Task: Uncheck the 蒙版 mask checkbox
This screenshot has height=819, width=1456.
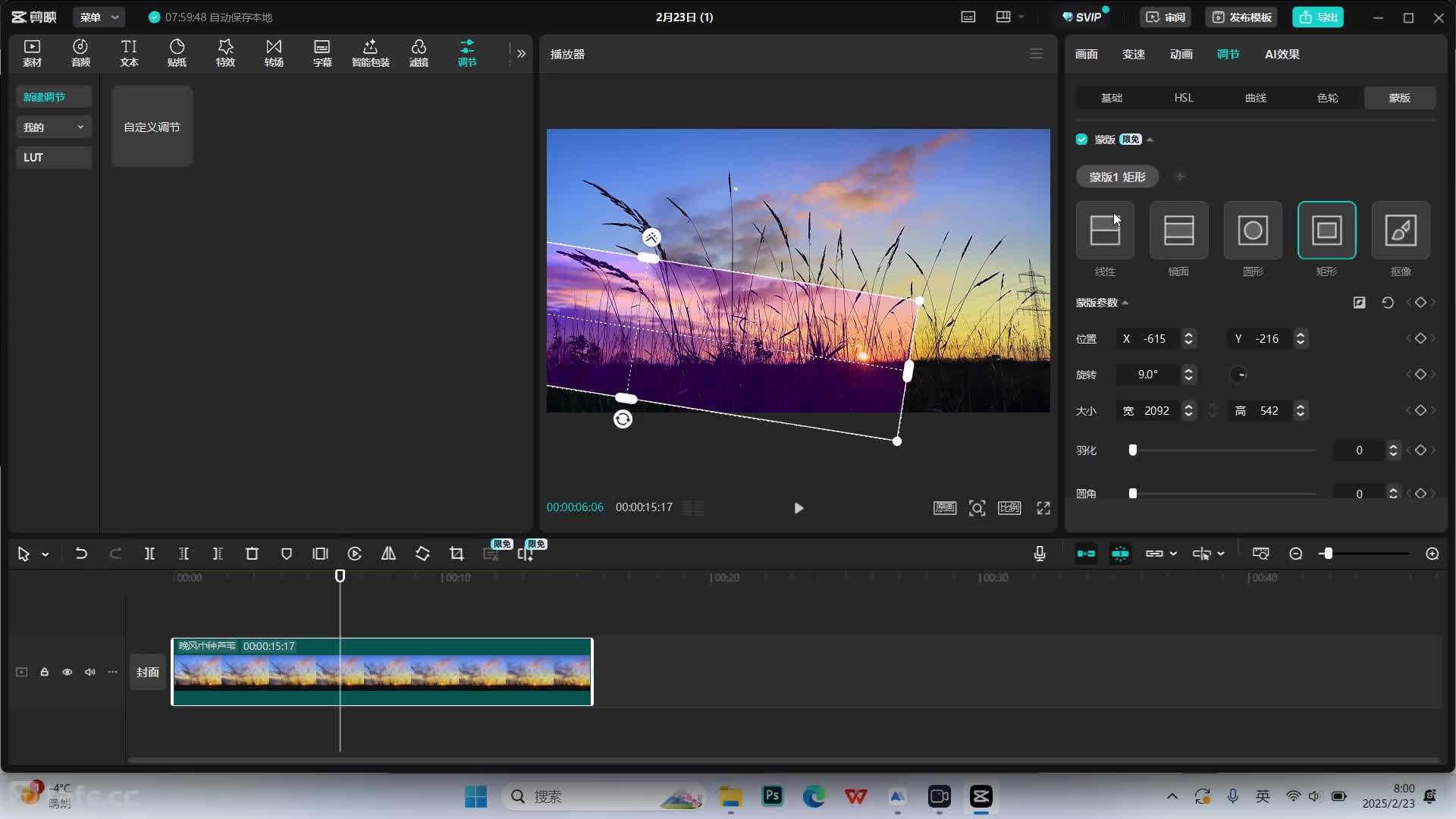Action: (1081, 140)
